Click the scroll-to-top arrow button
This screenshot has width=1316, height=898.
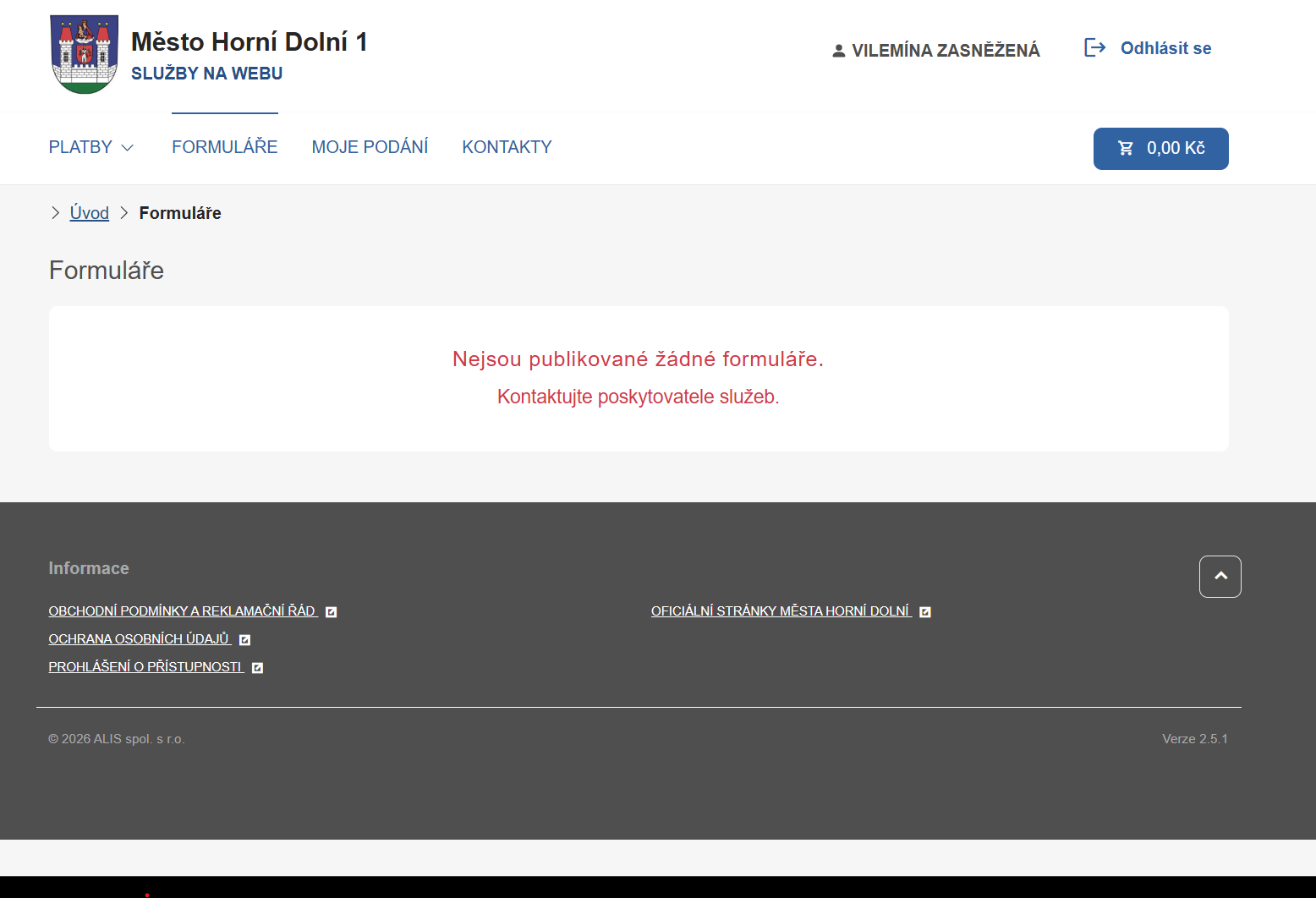[1220, 576]
